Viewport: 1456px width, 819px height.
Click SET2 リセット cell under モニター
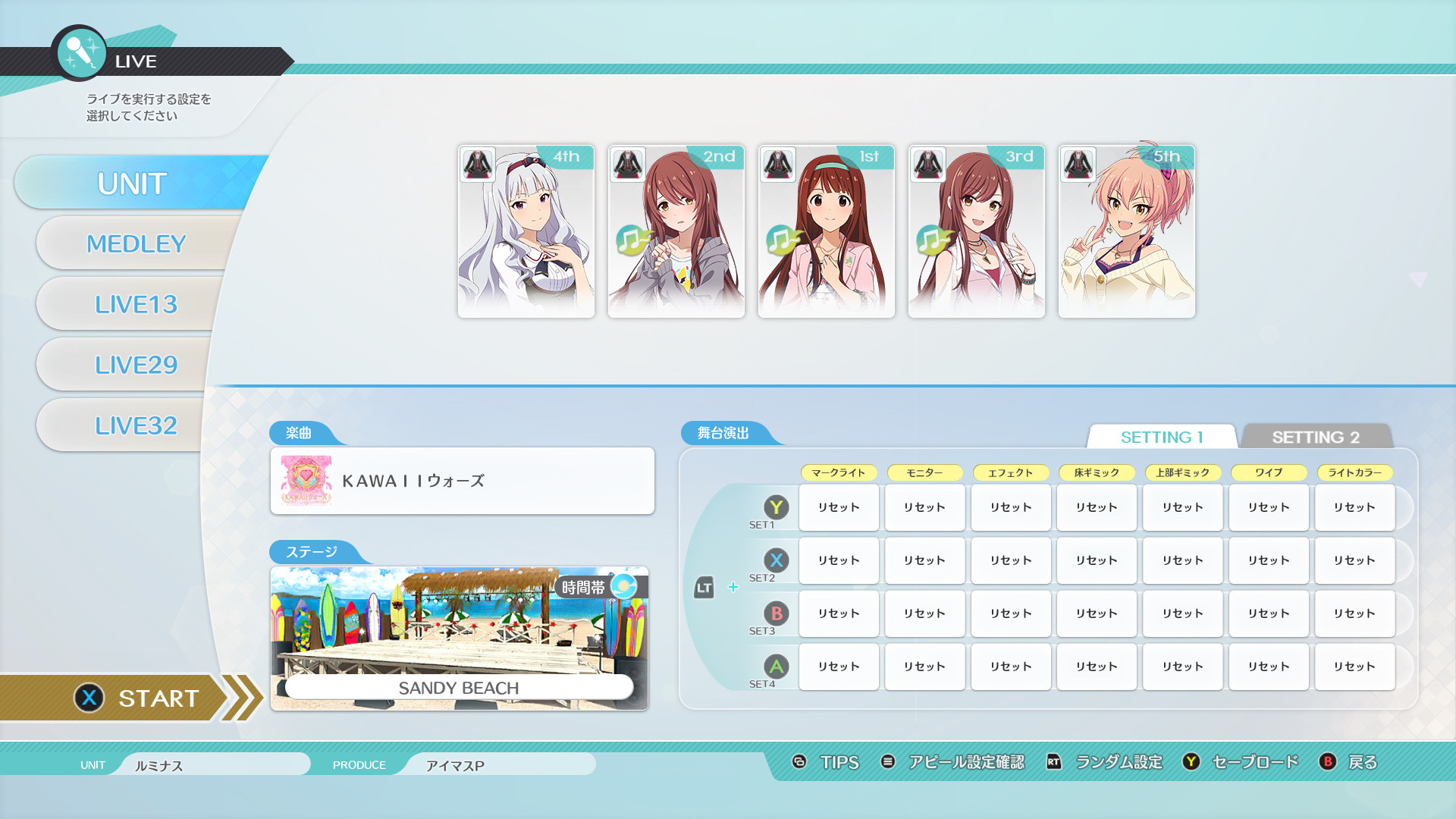[925, 560]
